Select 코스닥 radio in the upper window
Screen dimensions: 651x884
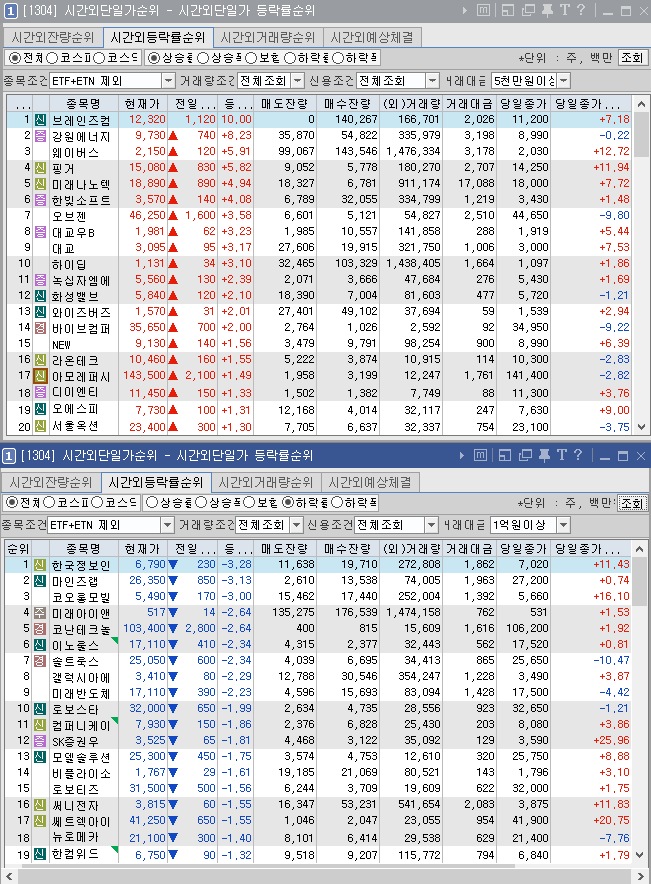(x=99, y=58)
